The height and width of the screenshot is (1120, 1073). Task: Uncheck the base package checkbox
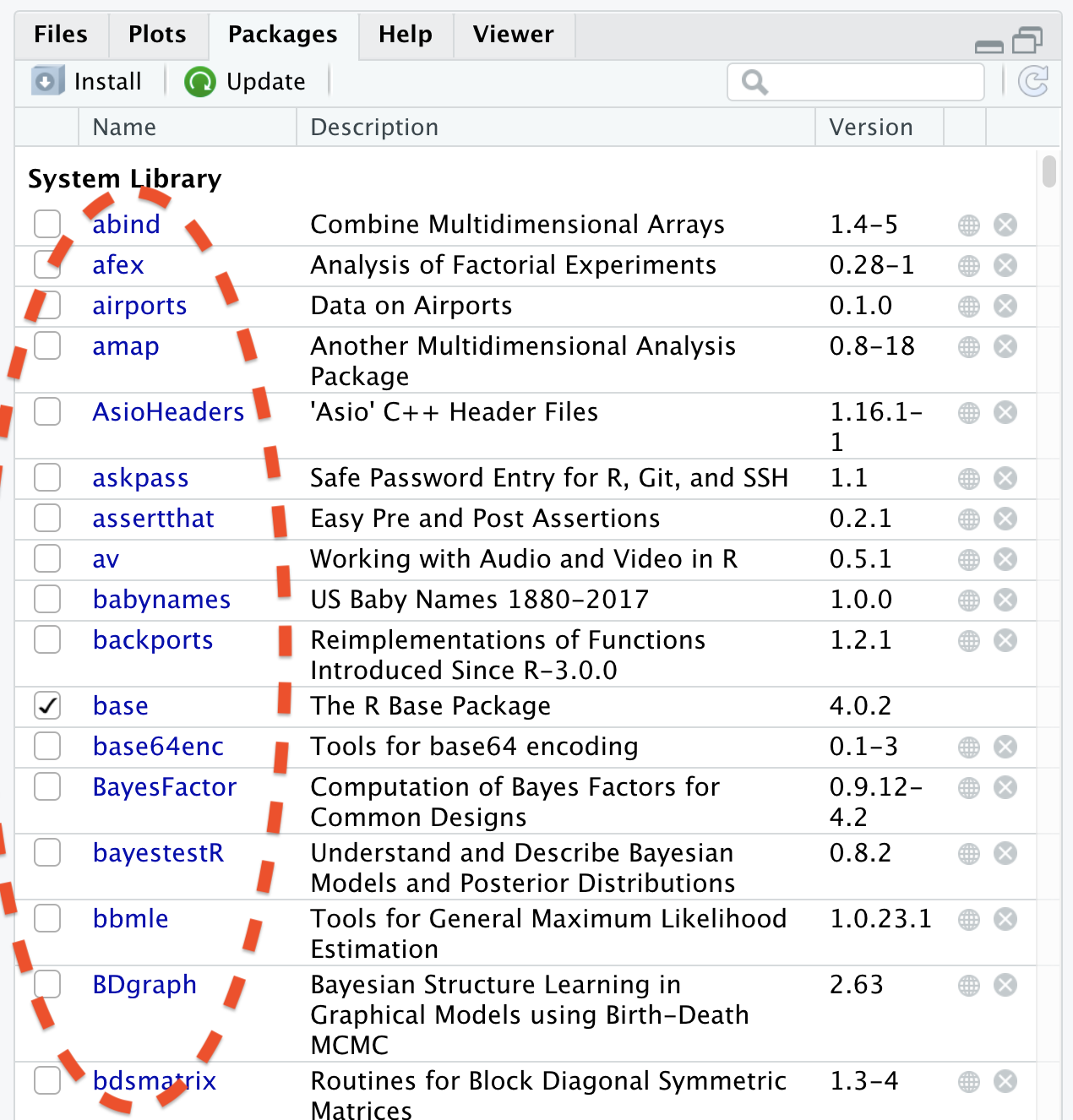point(47,706)
